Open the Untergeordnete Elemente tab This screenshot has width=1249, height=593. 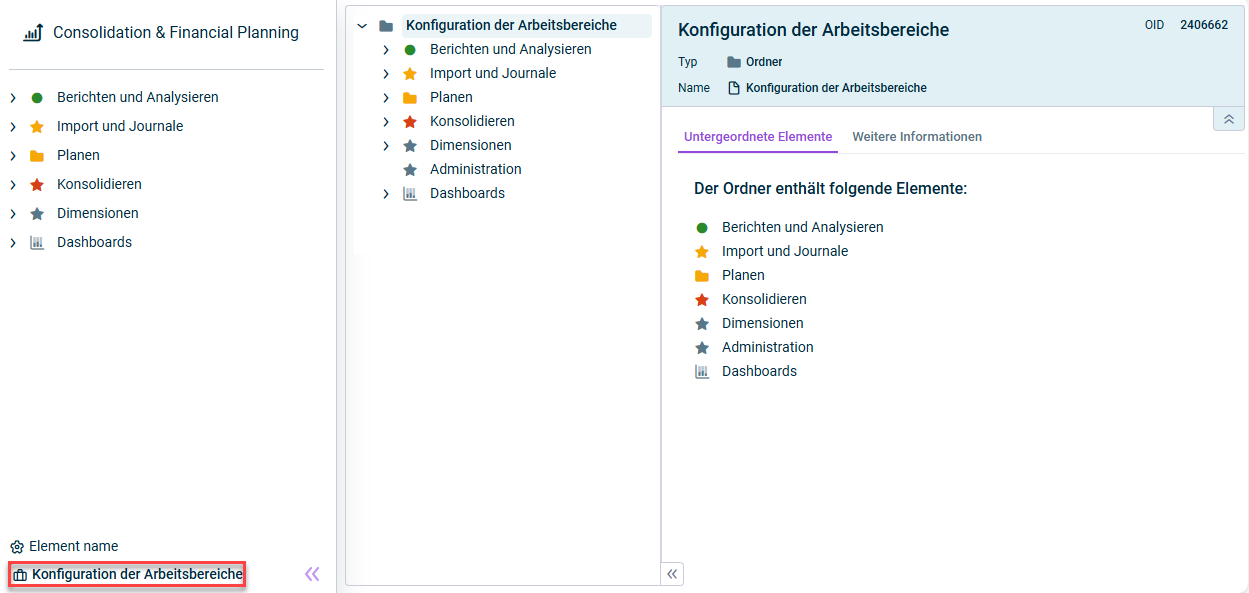point(758,137)
